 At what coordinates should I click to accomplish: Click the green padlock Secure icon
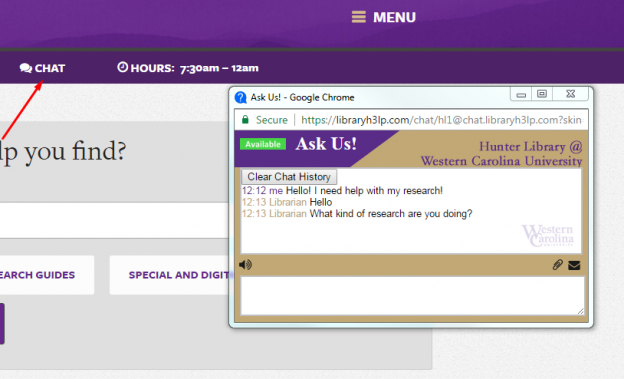coord(245,119)
